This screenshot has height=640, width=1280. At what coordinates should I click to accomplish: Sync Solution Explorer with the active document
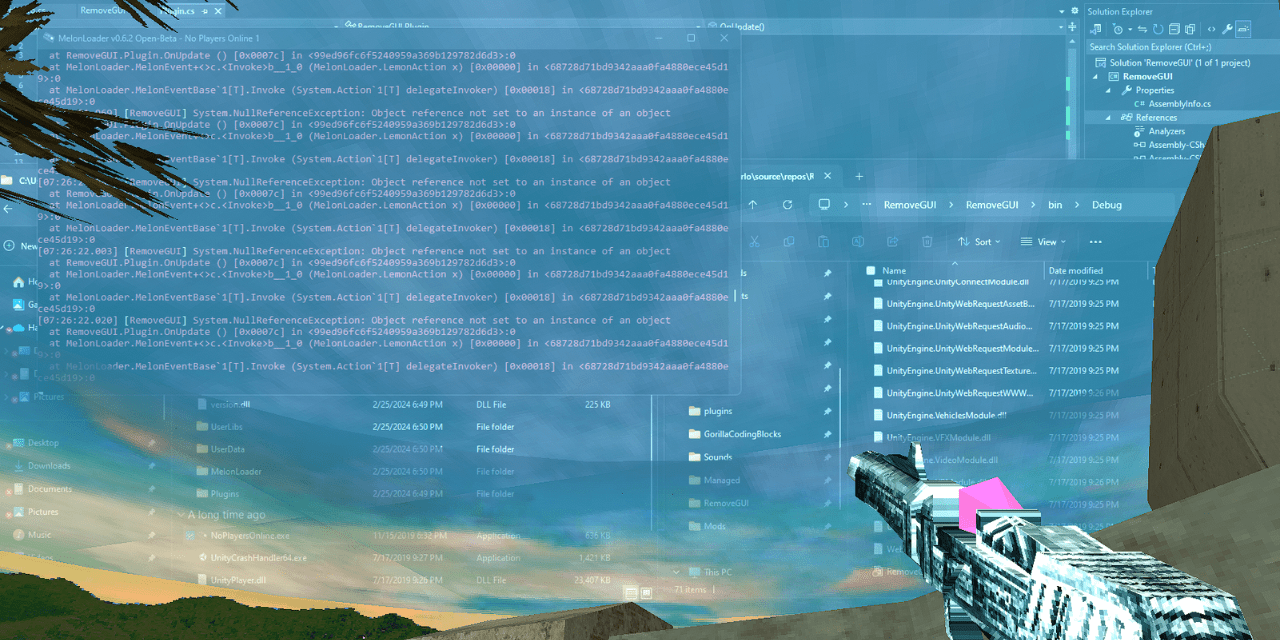coord(1142,29)
